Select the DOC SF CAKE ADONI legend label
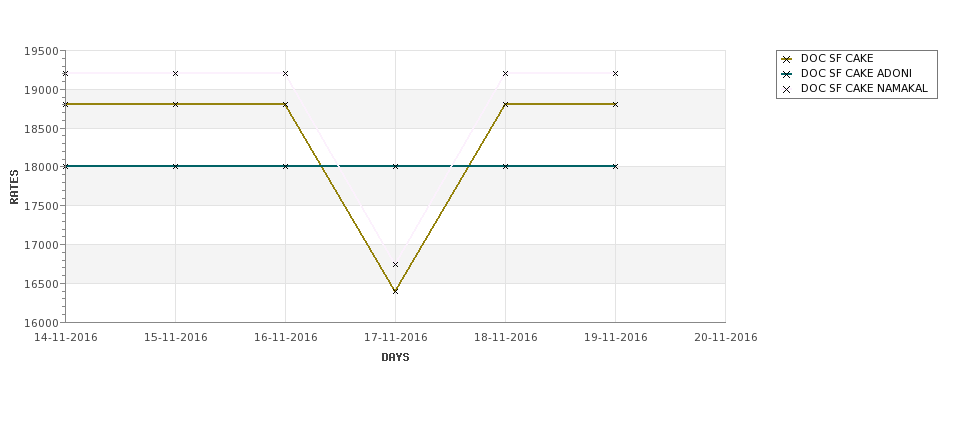Image resolution: width=975 pixels, height=429 pixels. coord(856,73)
